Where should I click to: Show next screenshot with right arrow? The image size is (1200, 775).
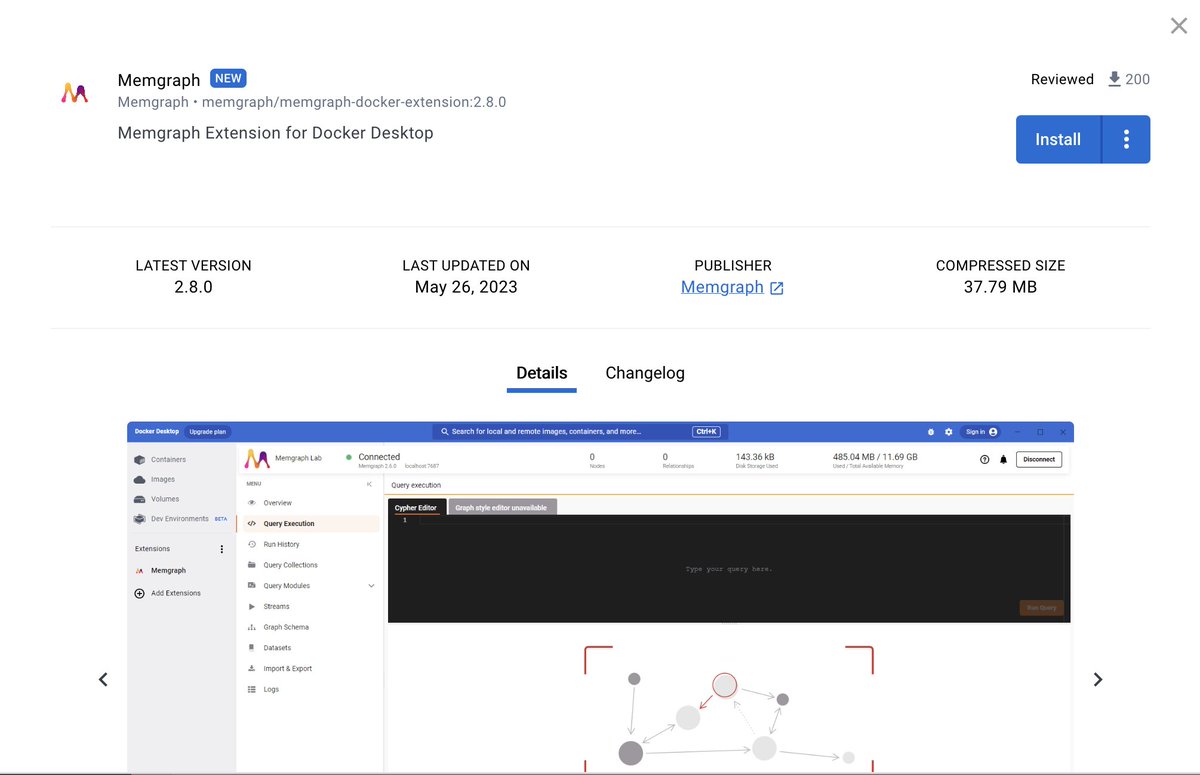1097,679
